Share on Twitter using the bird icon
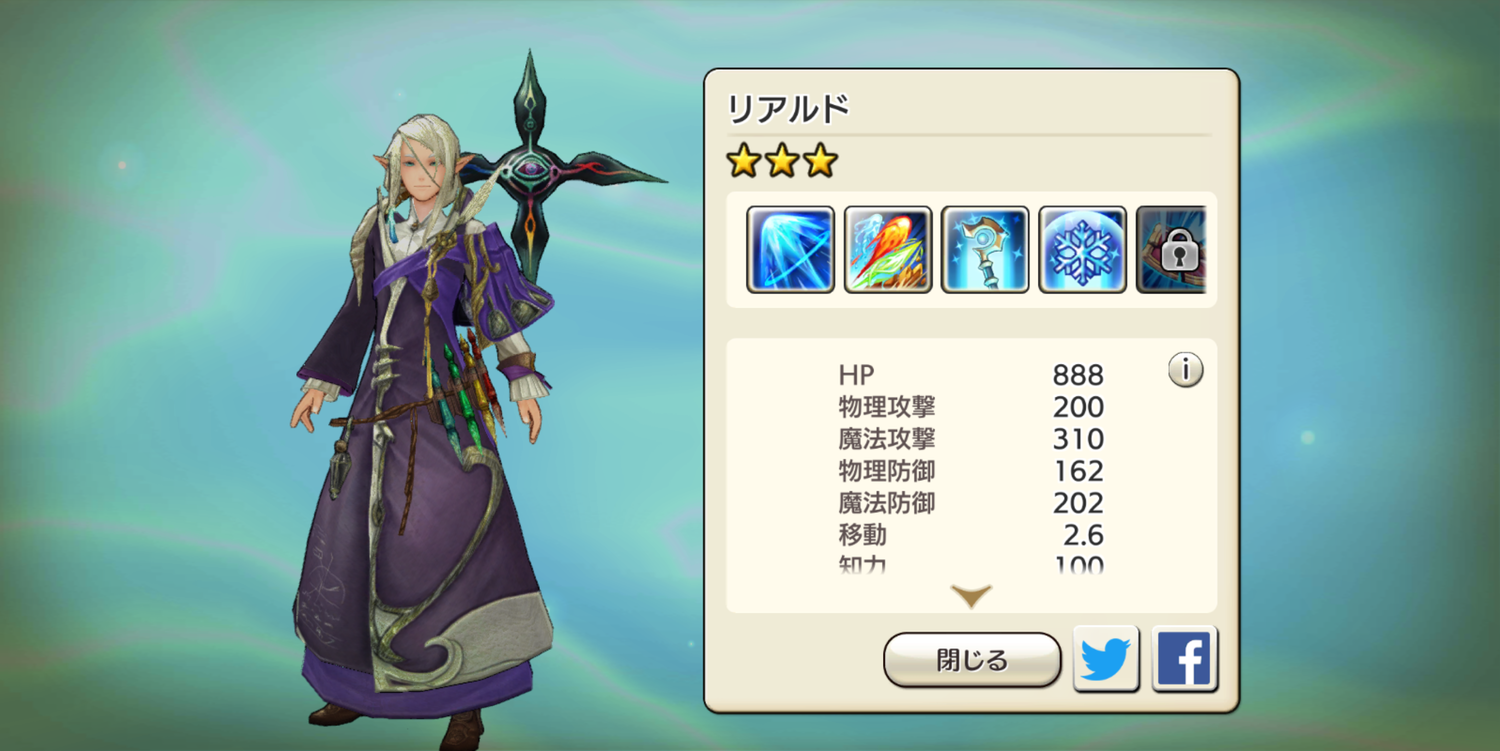1500x751 pixels. pyautogui.click(x=1106, y=660)
